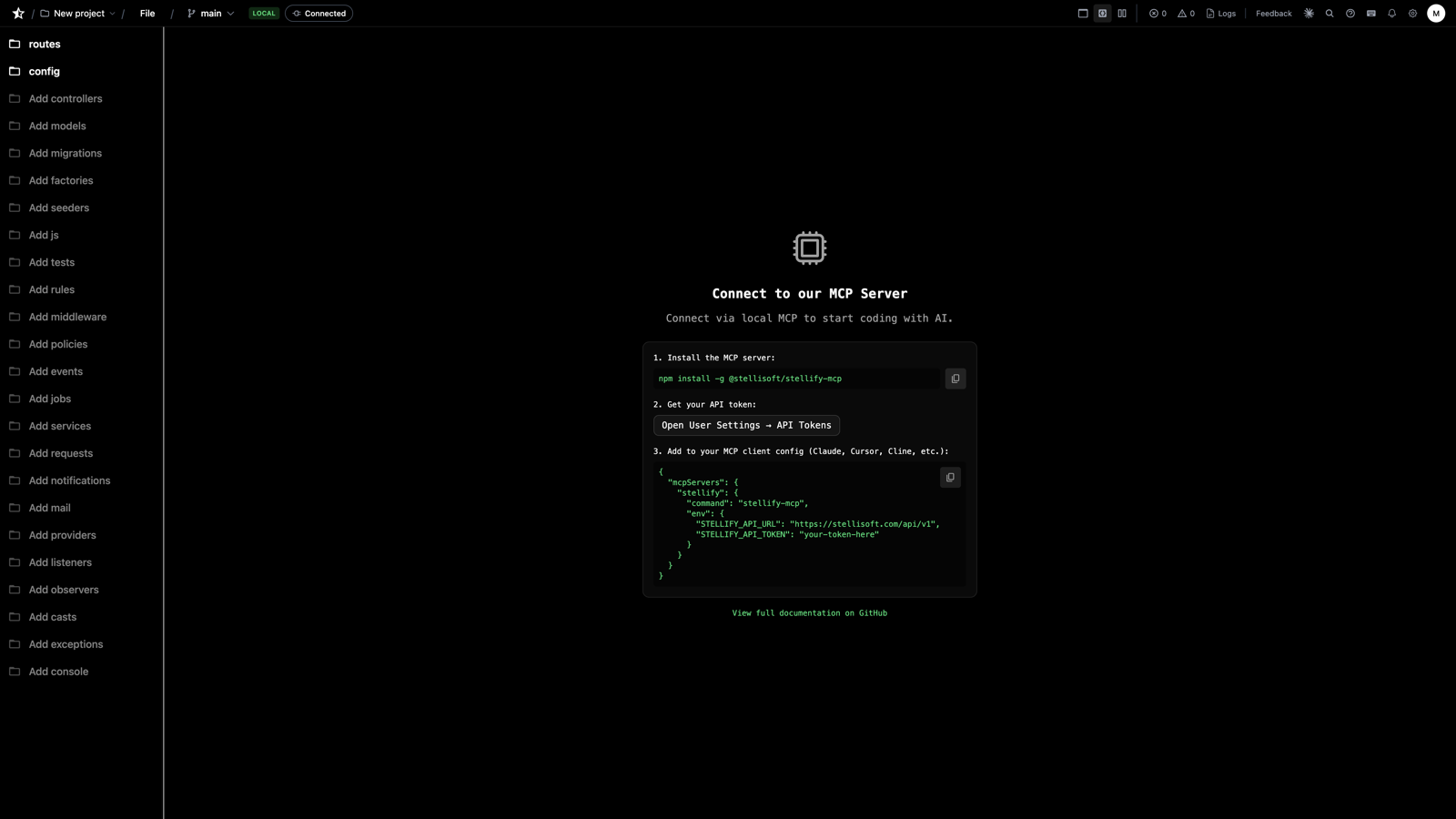The width and height of the screenshot is (1456, 819).
Task: Expand the config folder
Action: [x=44, y=71]
